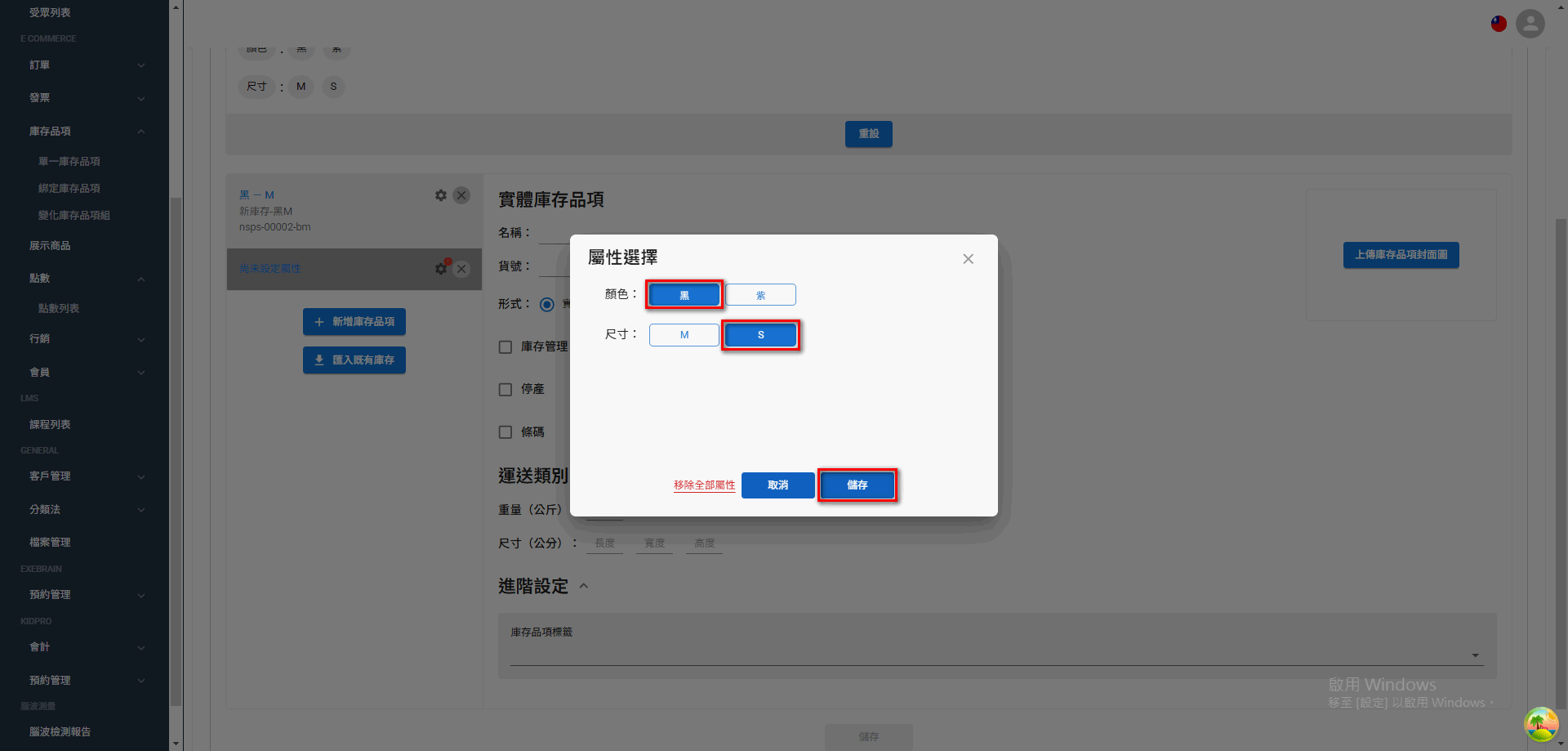Expand the 行銷 sidebar menu chevron
The width and height of the screenshot is (1568, 751).
[141, 340]
